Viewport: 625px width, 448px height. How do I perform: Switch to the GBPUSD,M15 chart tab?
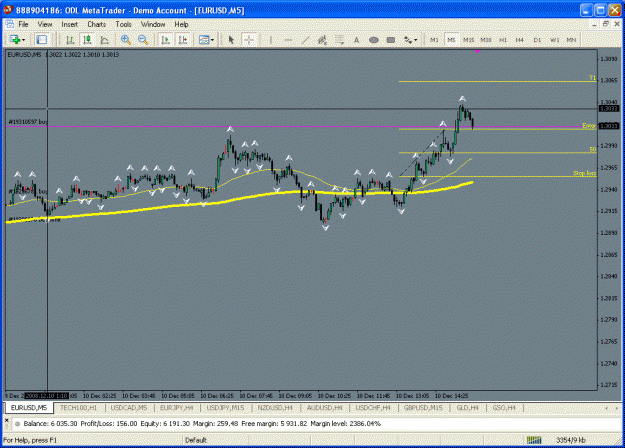coord(423,408)
